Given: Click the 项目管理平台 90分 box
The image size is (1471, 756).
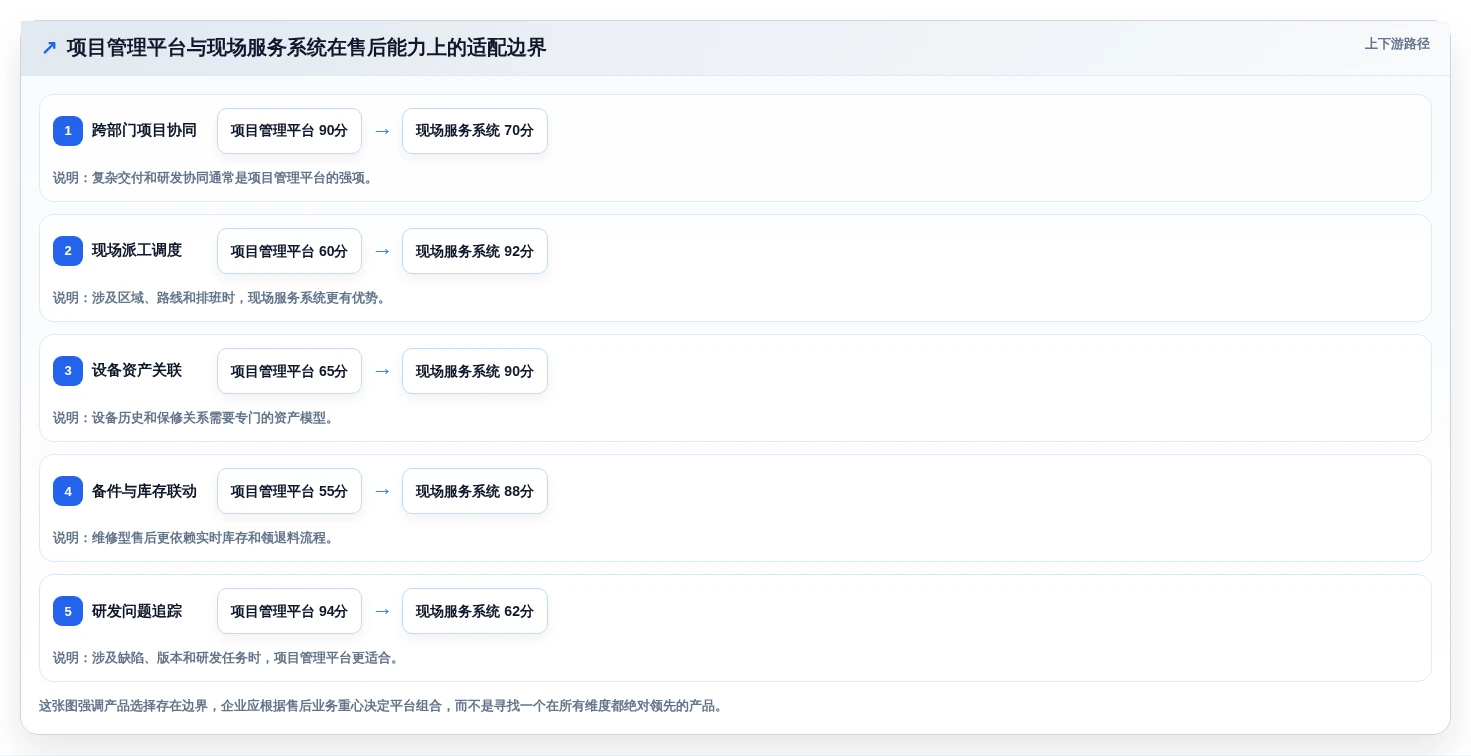Looking at the screenshot, I should tap(289, 131).
